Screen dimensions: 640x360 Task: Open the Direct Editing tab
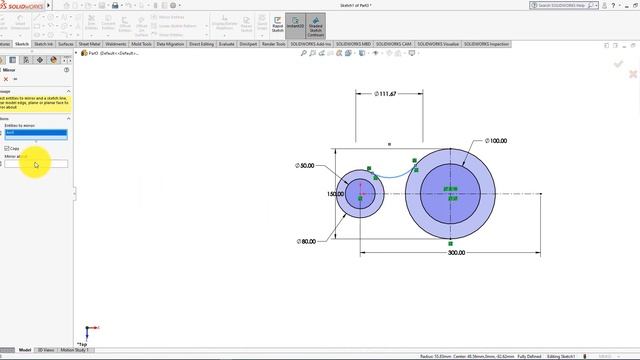(201, 44)
